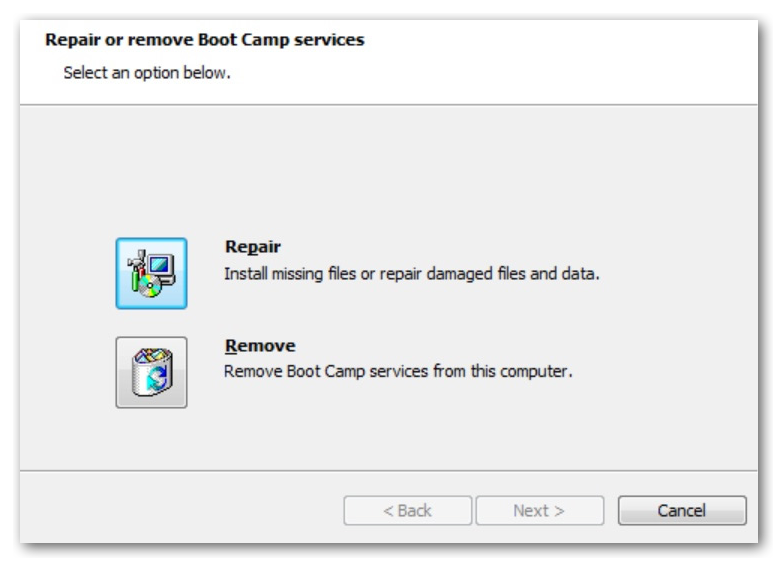Screen dimensions: 778x563
Task: Click the 'Select an option below' text
Action: [147, 73]
